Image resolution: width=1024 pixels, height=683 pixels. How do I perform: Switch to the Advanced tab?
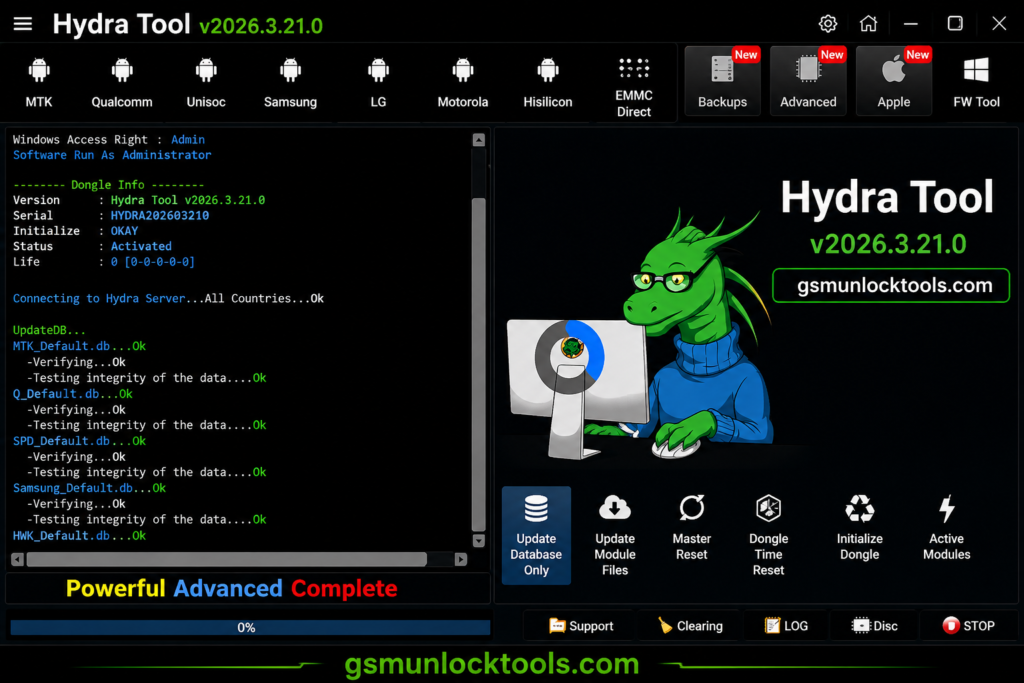808,81
